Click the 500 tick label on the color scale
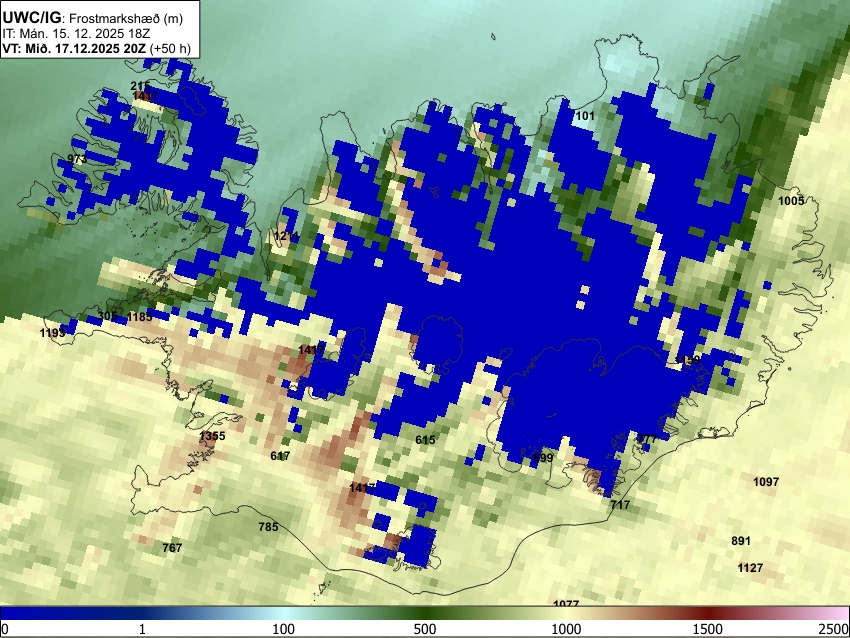The image size is (850, 638). pyautogui.click(x=425, y=629)
